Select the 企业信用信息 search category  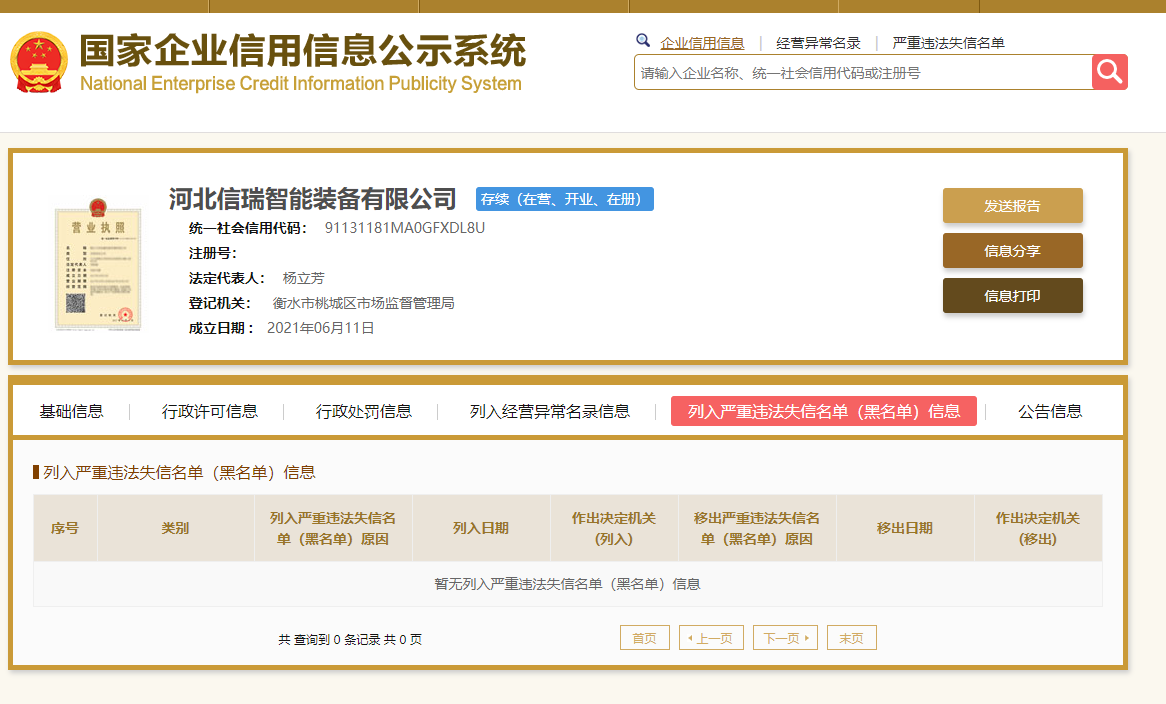(x=702, y=43)
